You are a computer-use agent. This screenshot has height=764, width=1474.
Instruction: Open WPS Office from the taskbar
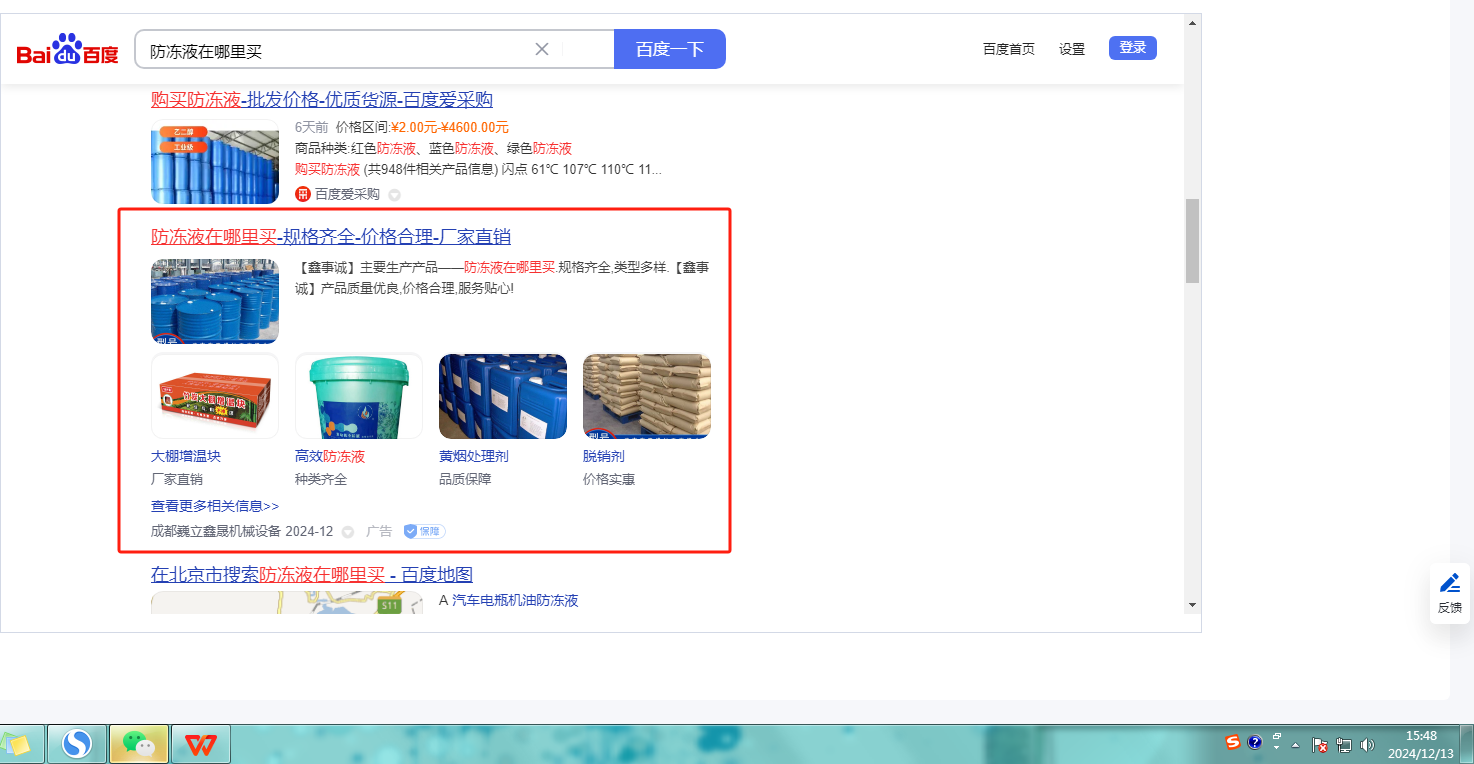click(x=201, y=743)
